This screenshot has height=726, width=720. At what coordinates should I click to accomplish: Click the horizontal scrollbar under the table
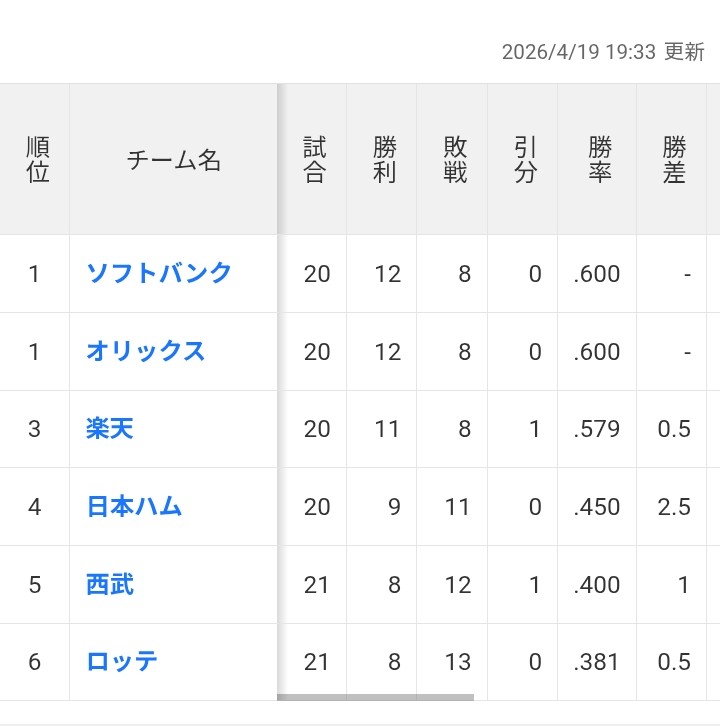click(375, 697)
